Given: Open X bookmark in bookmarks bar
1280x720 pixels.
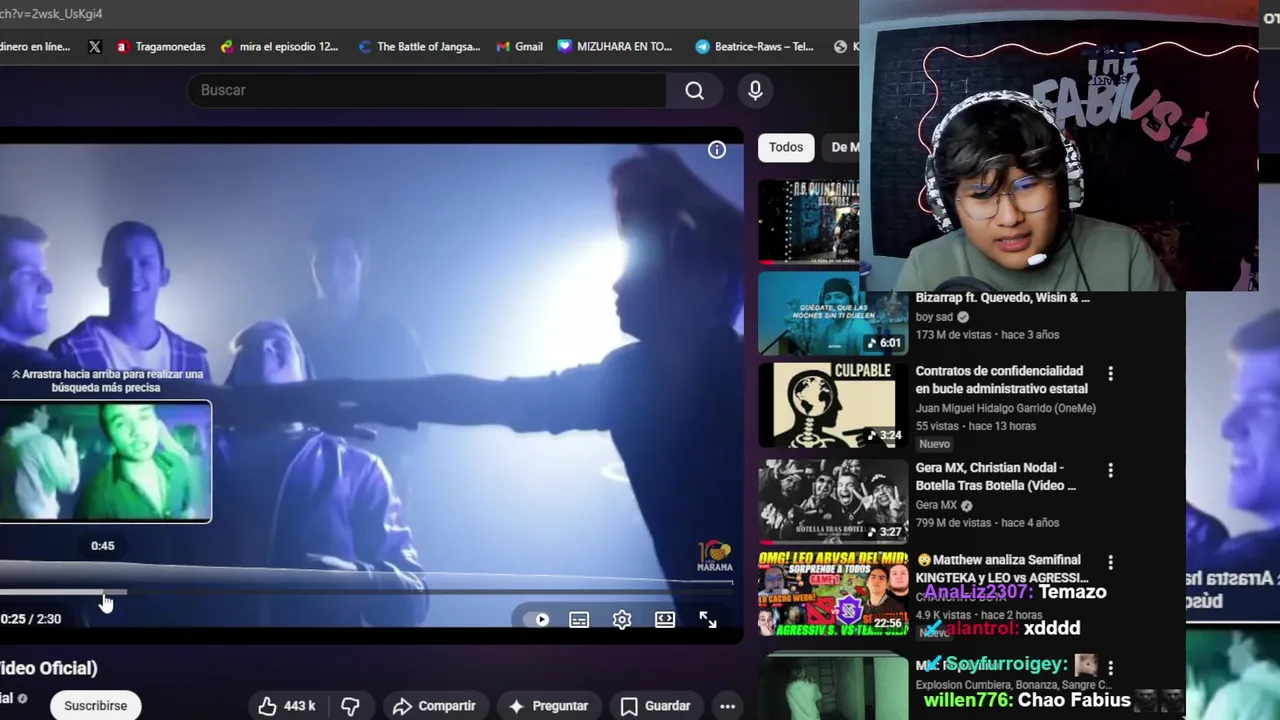Looking at the screenshot, I should point(95,46).
